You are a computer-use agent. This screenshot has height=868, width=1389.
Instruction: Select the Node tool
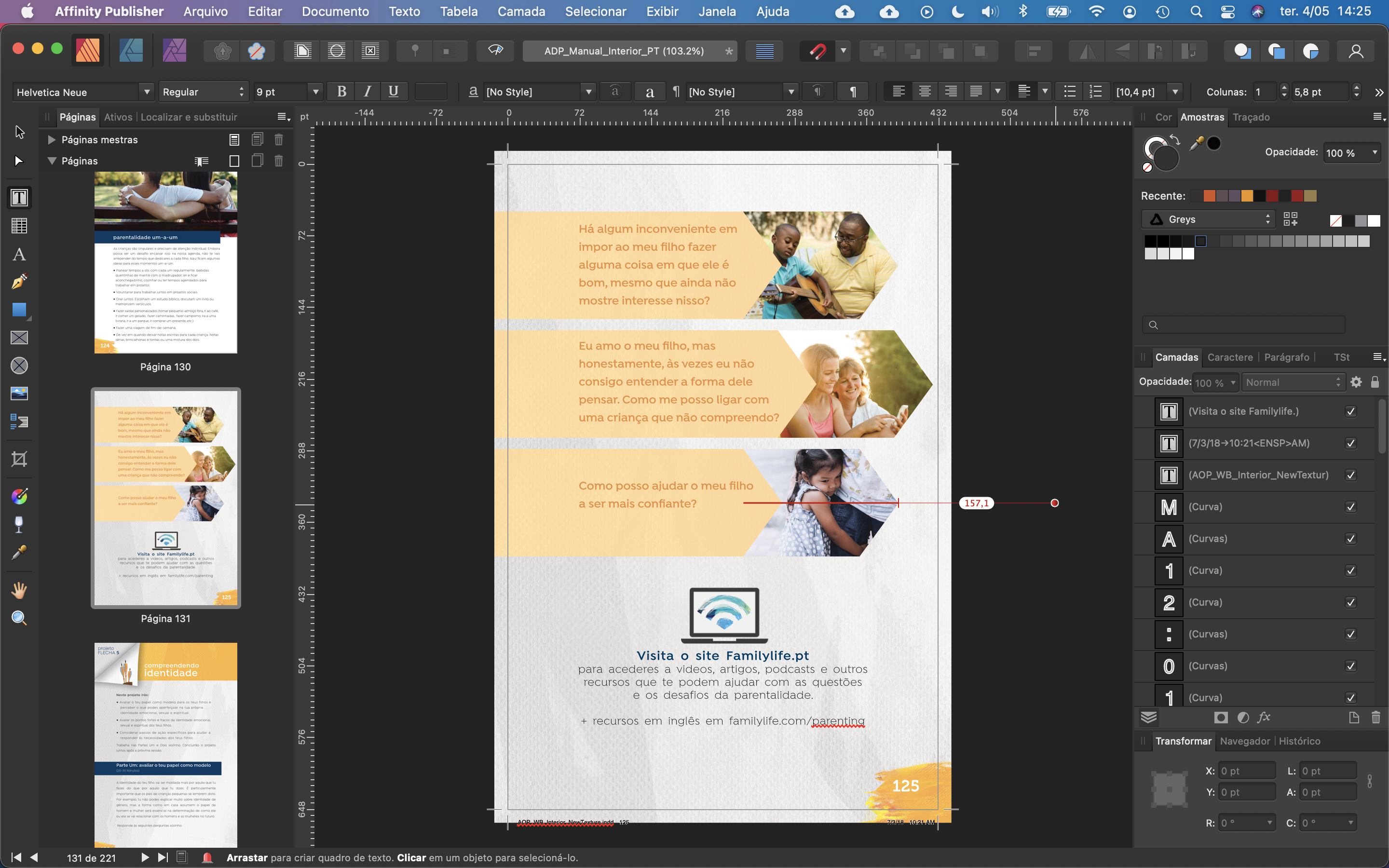tap(19, 161)
